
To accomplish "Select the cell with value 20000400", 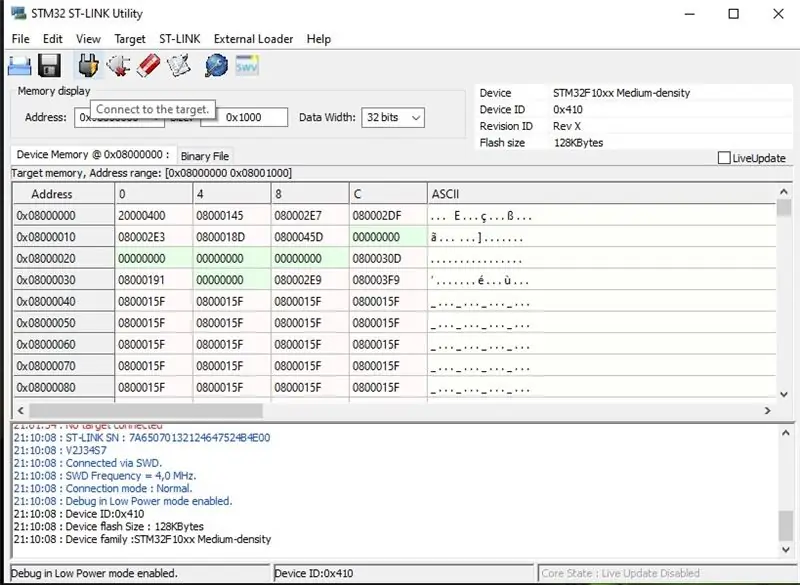I will [154, 216].
